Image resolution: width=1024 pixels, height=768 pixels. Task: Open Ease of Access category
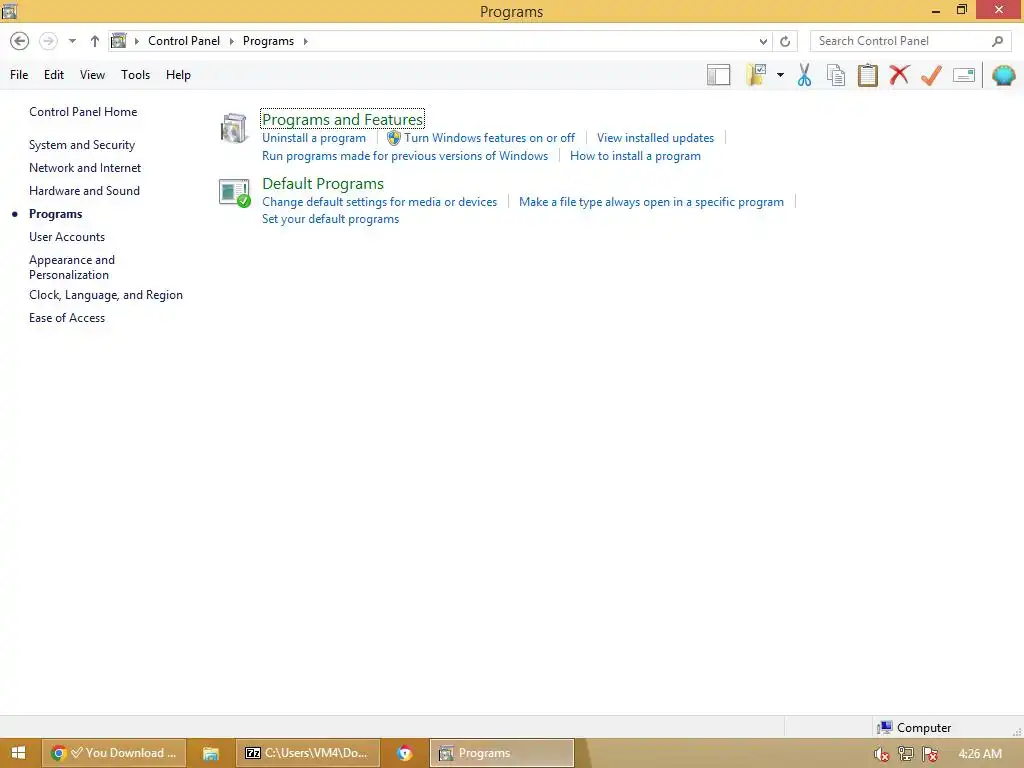[67, 318]
